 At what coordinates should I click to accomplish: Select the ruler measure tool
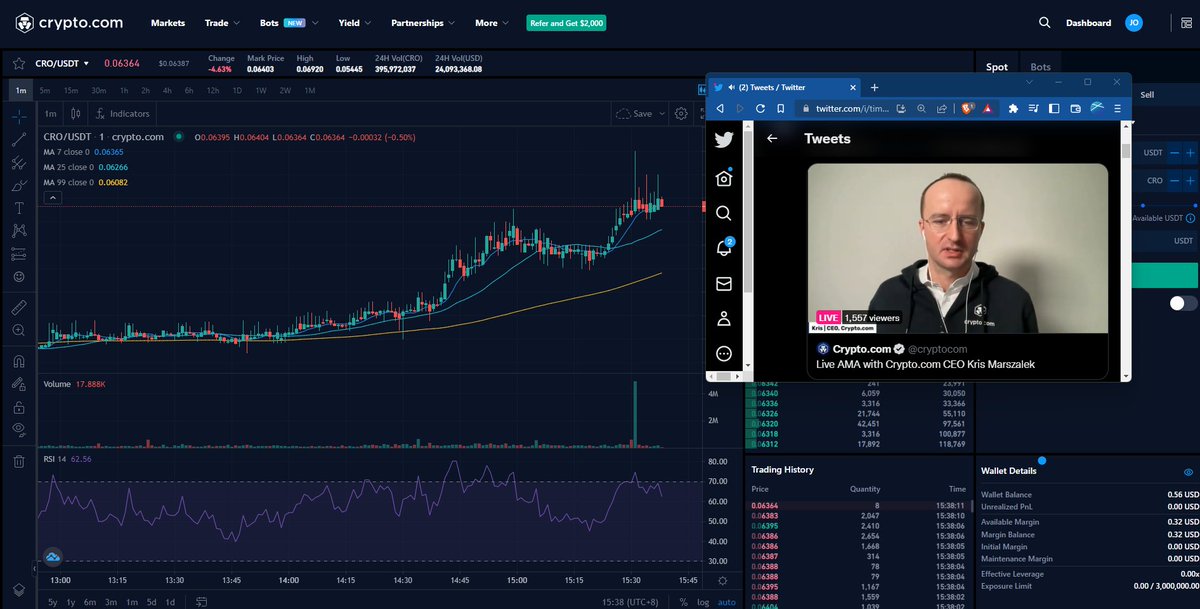(x=18, y=307)
